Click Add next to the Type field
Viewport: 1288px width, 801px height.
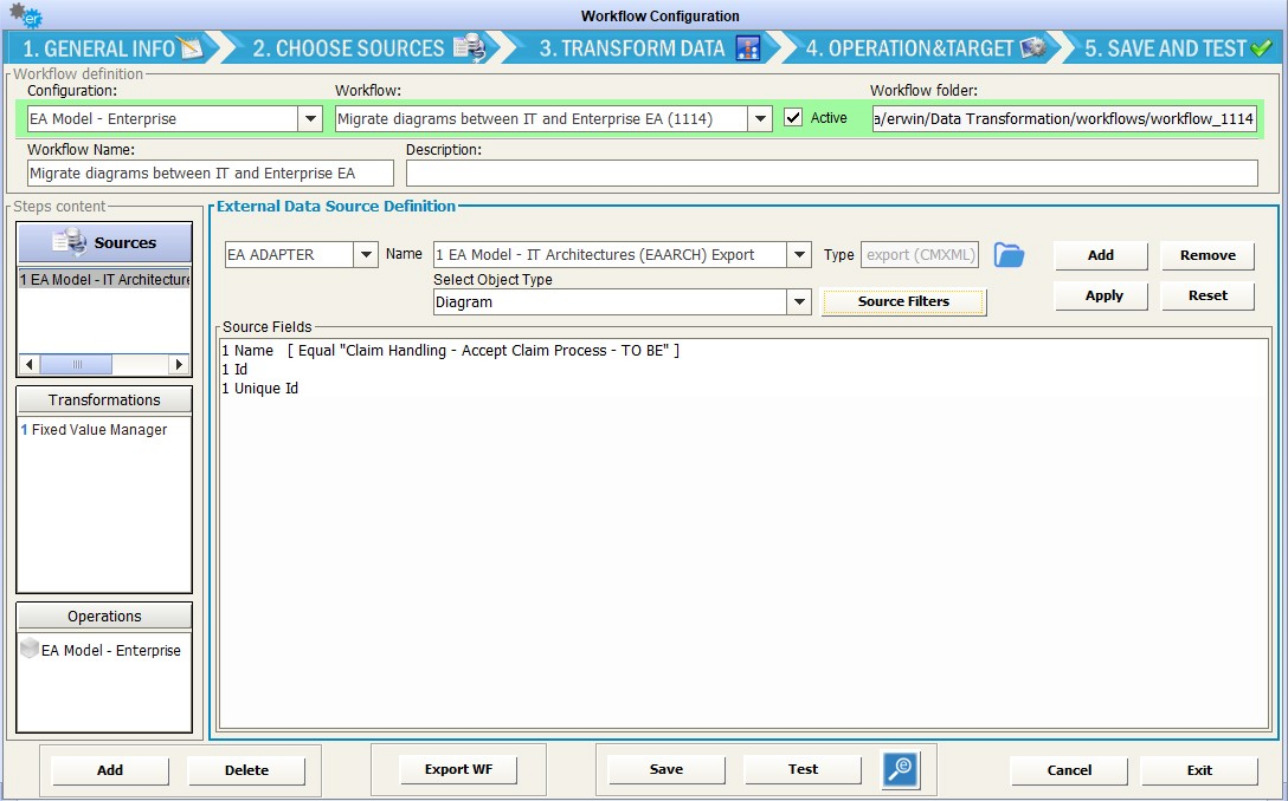click(x=1101, y=255)
